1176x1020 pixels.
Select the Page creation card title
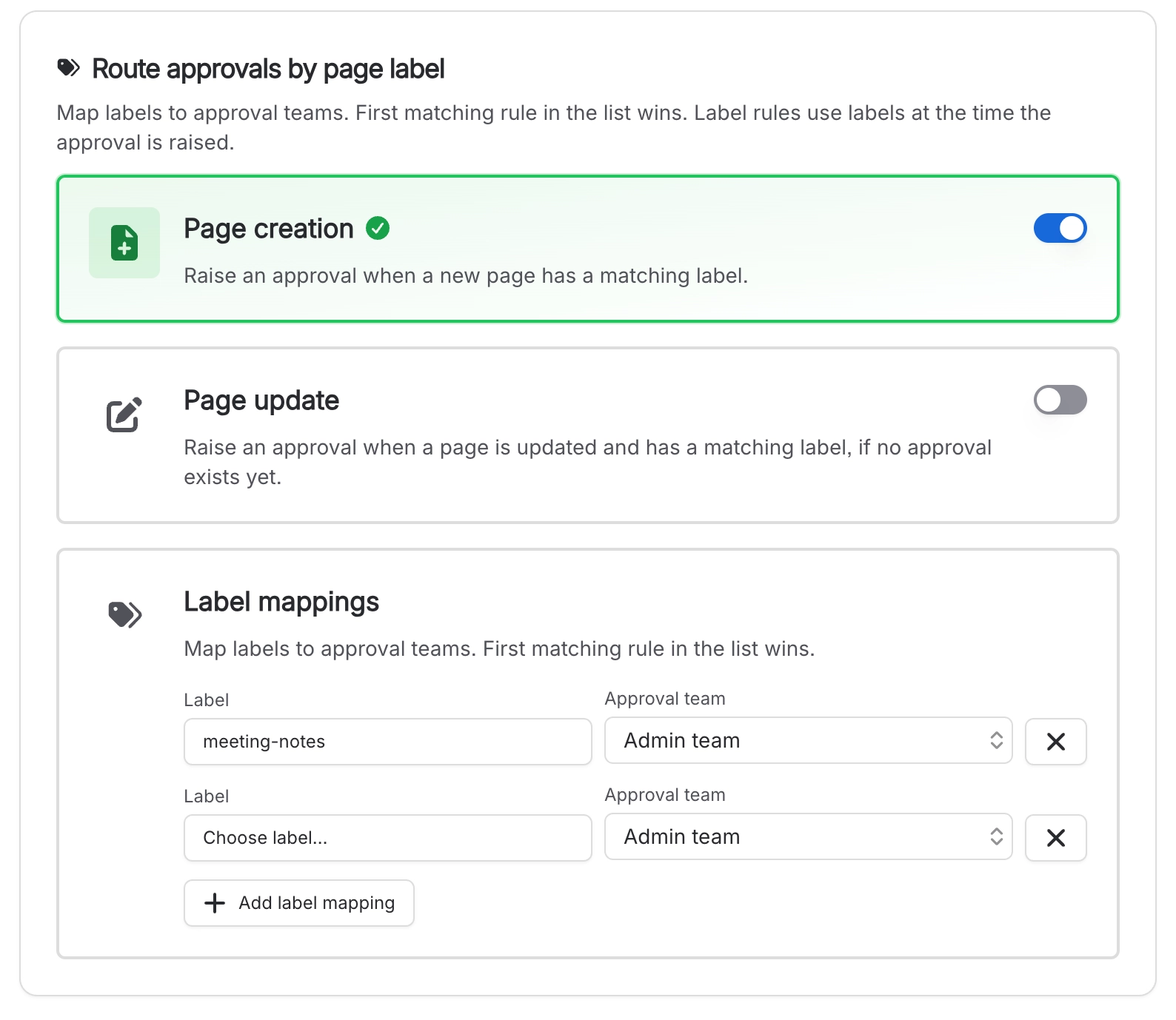point(268,229)
